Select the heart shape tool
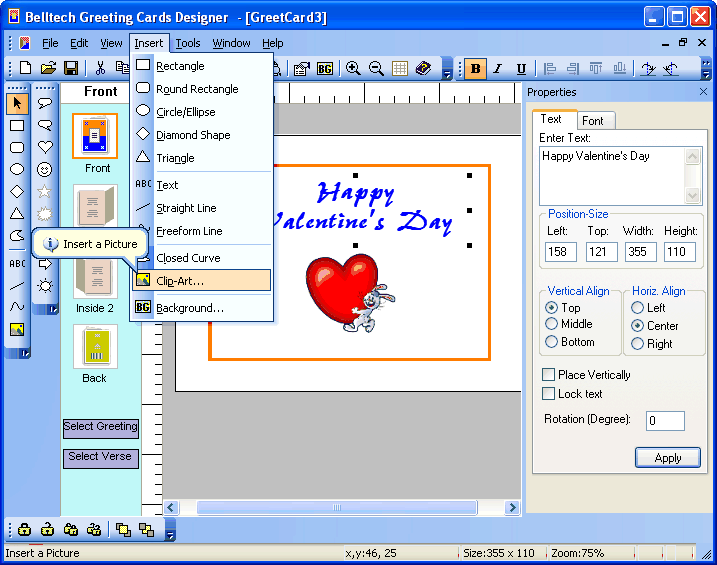This screenshot has width=717, height=565. tap(44, 147)
